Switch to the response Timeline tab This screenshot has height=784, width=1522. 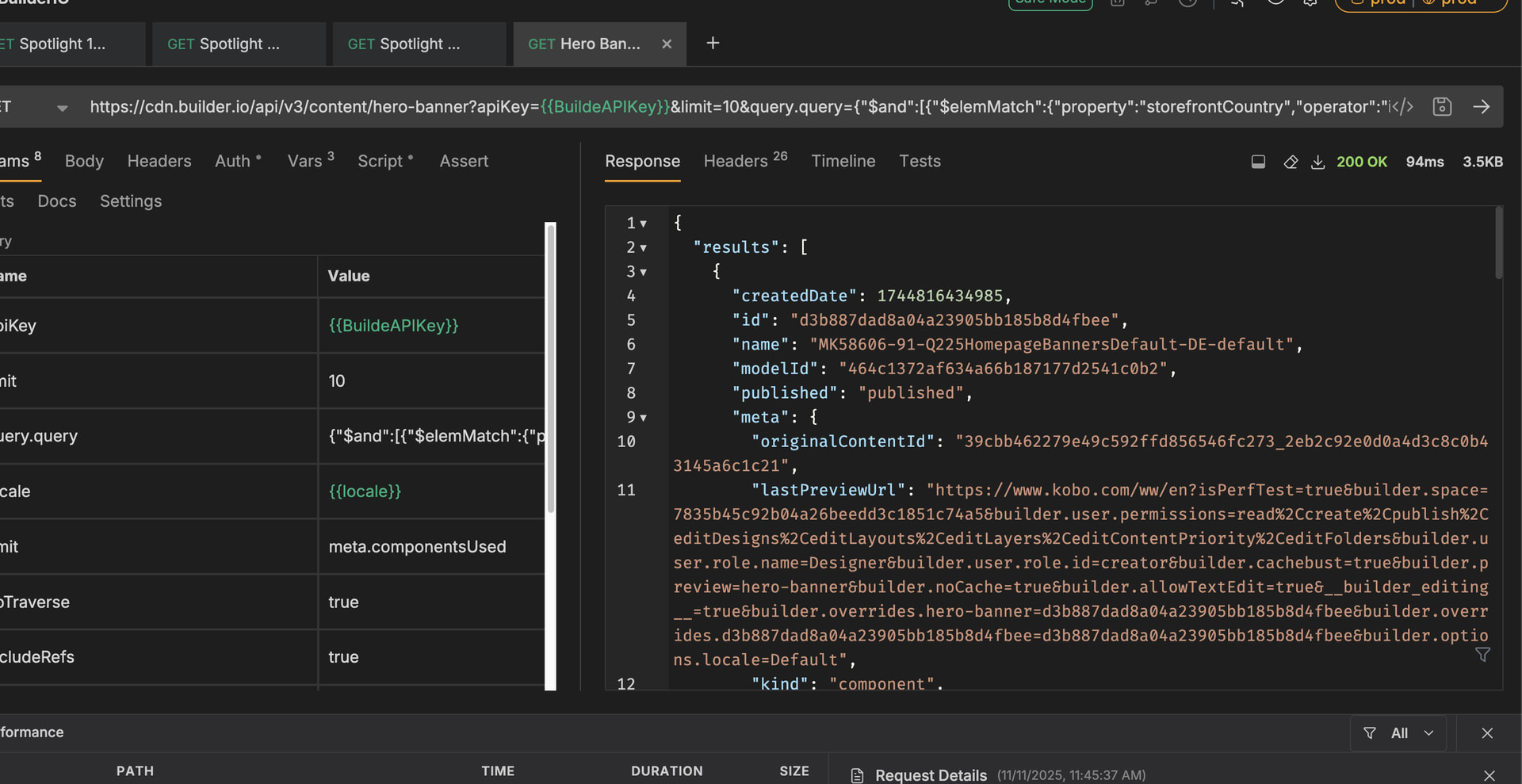point(843,161)
